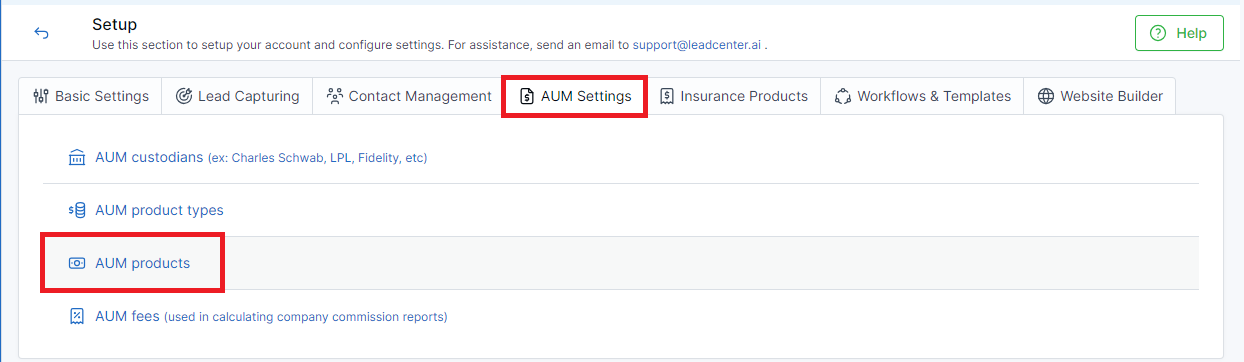The image size is (1244, 362).
Task: Click the back arrow icon beside Setup
Action: pos(42,33)
